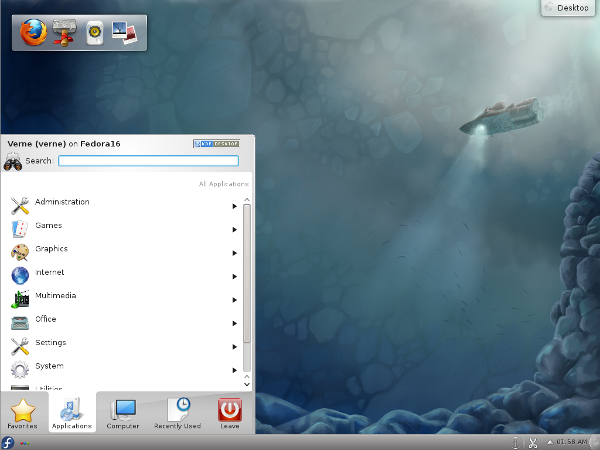Click the All Applications breadcrumb

click(x=223, y=184)
